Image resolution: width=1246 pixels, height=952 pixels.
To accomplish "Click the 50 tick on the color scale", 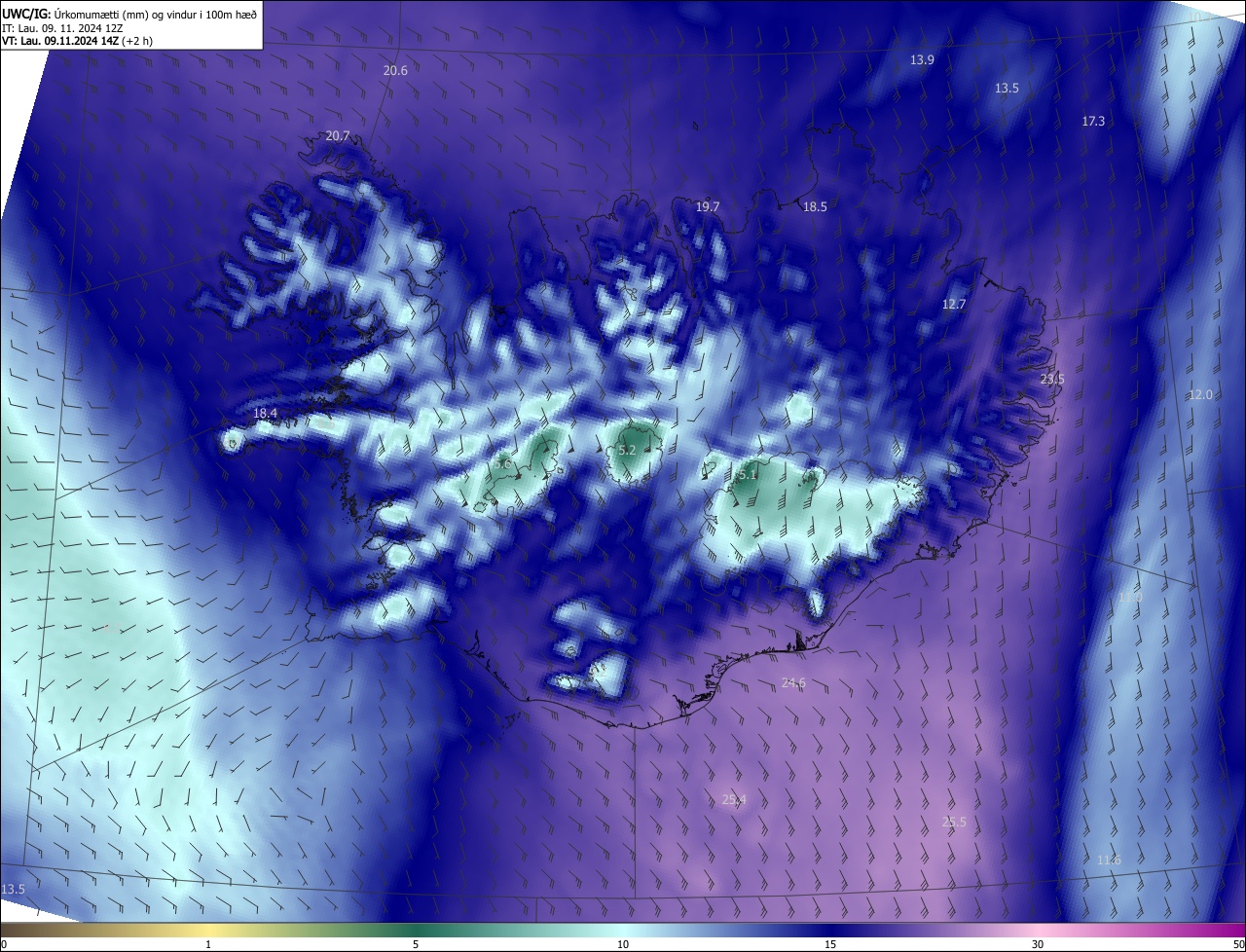I will pyautogui.click(x=1238, y=944).
